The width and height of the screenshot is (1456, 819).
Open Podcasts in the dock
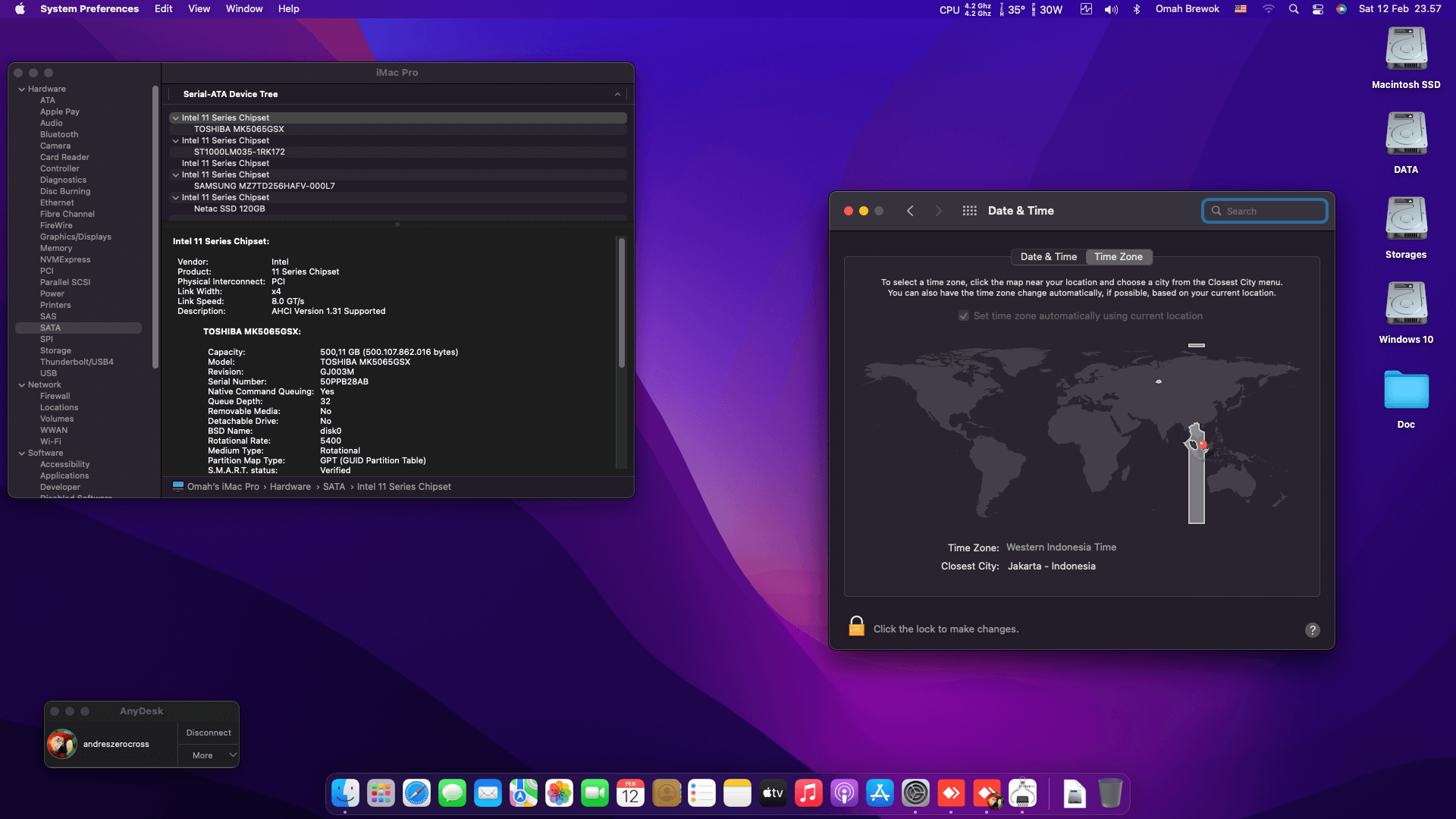click(844, 793)
